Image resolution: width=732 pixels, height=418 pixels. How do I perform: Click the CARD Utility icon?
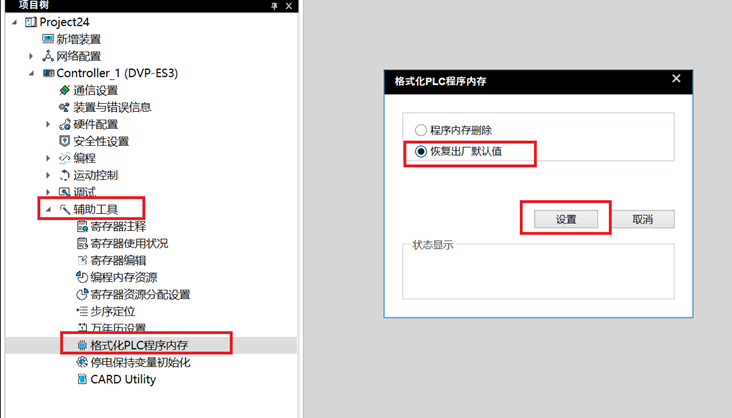pyautogui.click(x=82, y=379)
